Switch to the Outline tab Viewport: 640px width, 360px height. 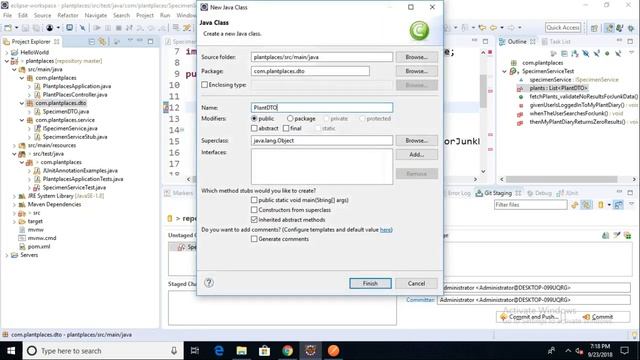coord(517,42)
